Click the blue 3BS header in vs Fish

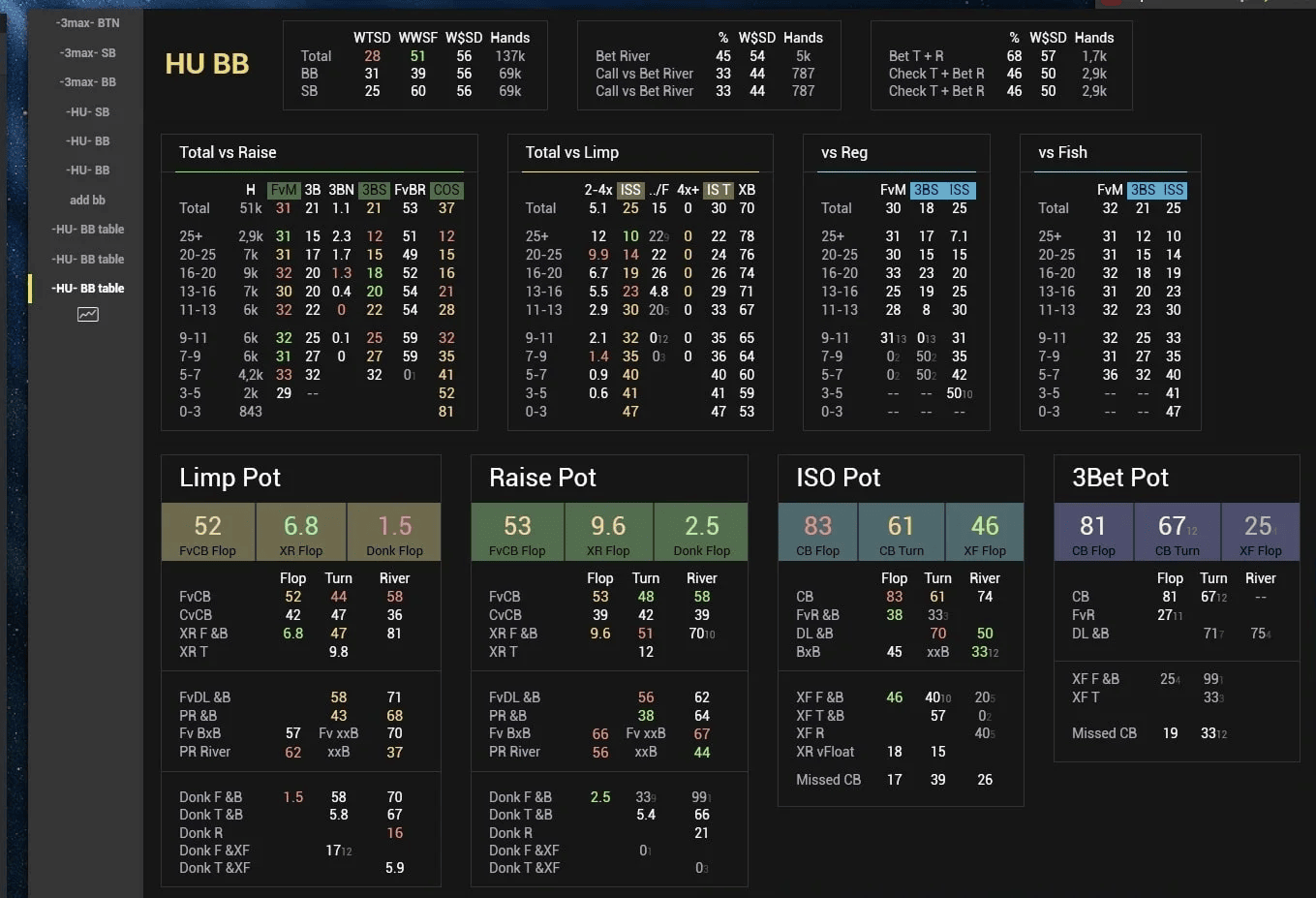pos(1143,190)
